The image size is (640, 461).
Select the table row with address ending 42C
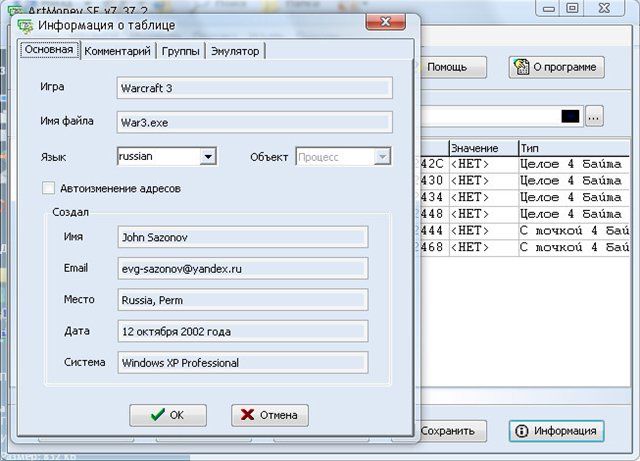(x=525, y=165)
